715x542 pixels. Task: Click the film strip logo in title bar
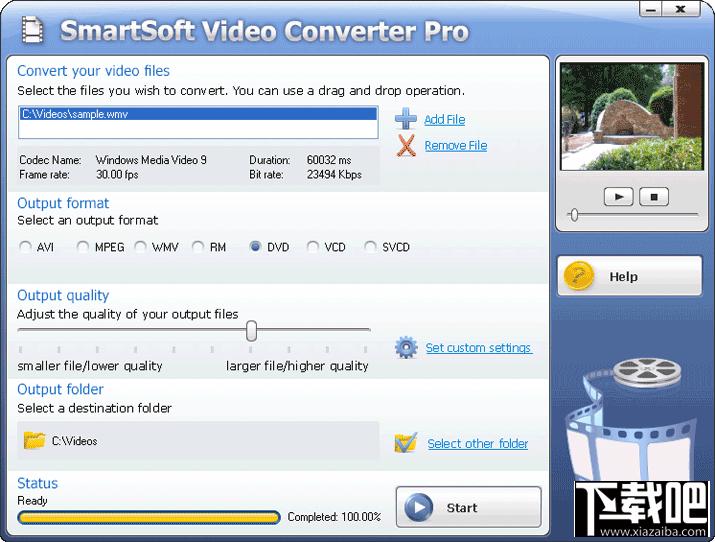tap(32, 30)
